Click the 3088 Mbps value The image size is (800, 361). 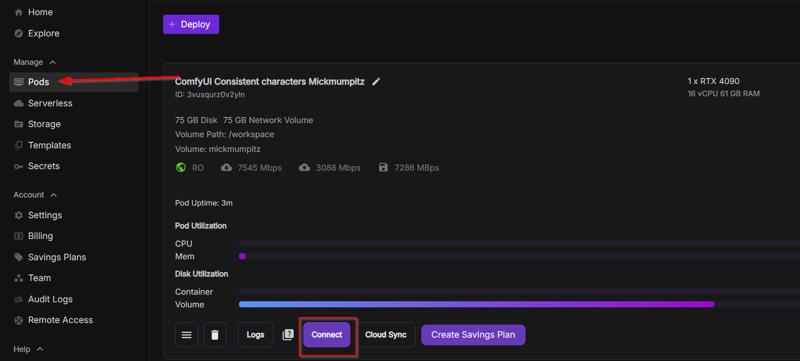(338, 168)
